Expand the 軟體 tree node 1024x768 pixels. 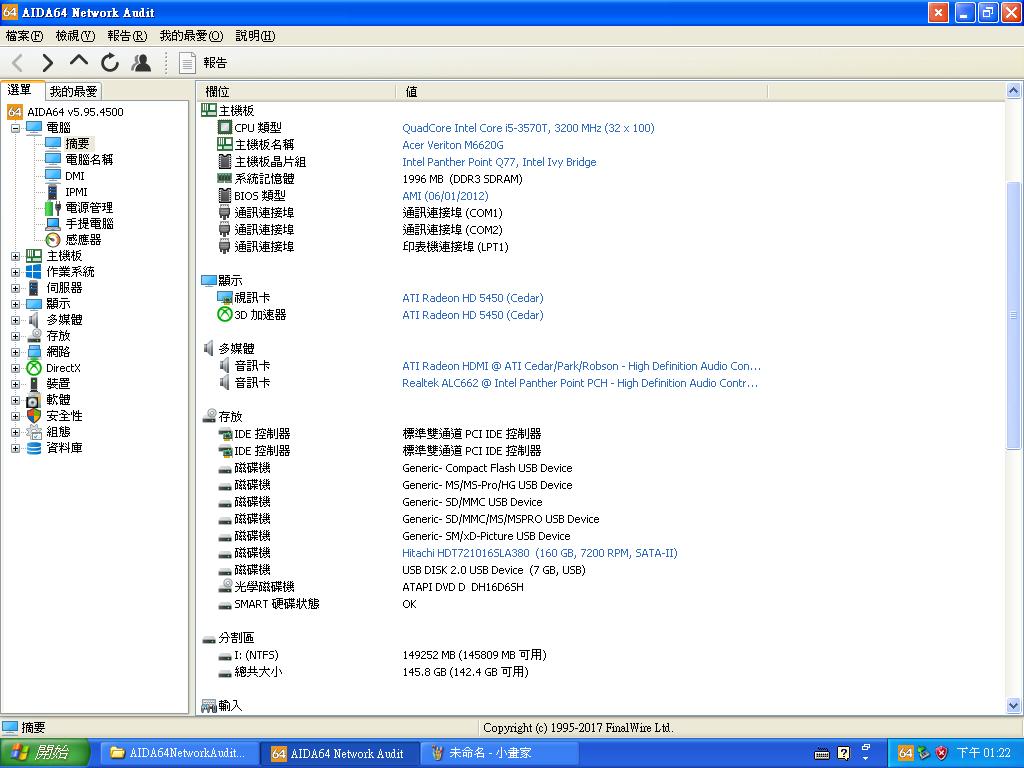pos(15,400)
